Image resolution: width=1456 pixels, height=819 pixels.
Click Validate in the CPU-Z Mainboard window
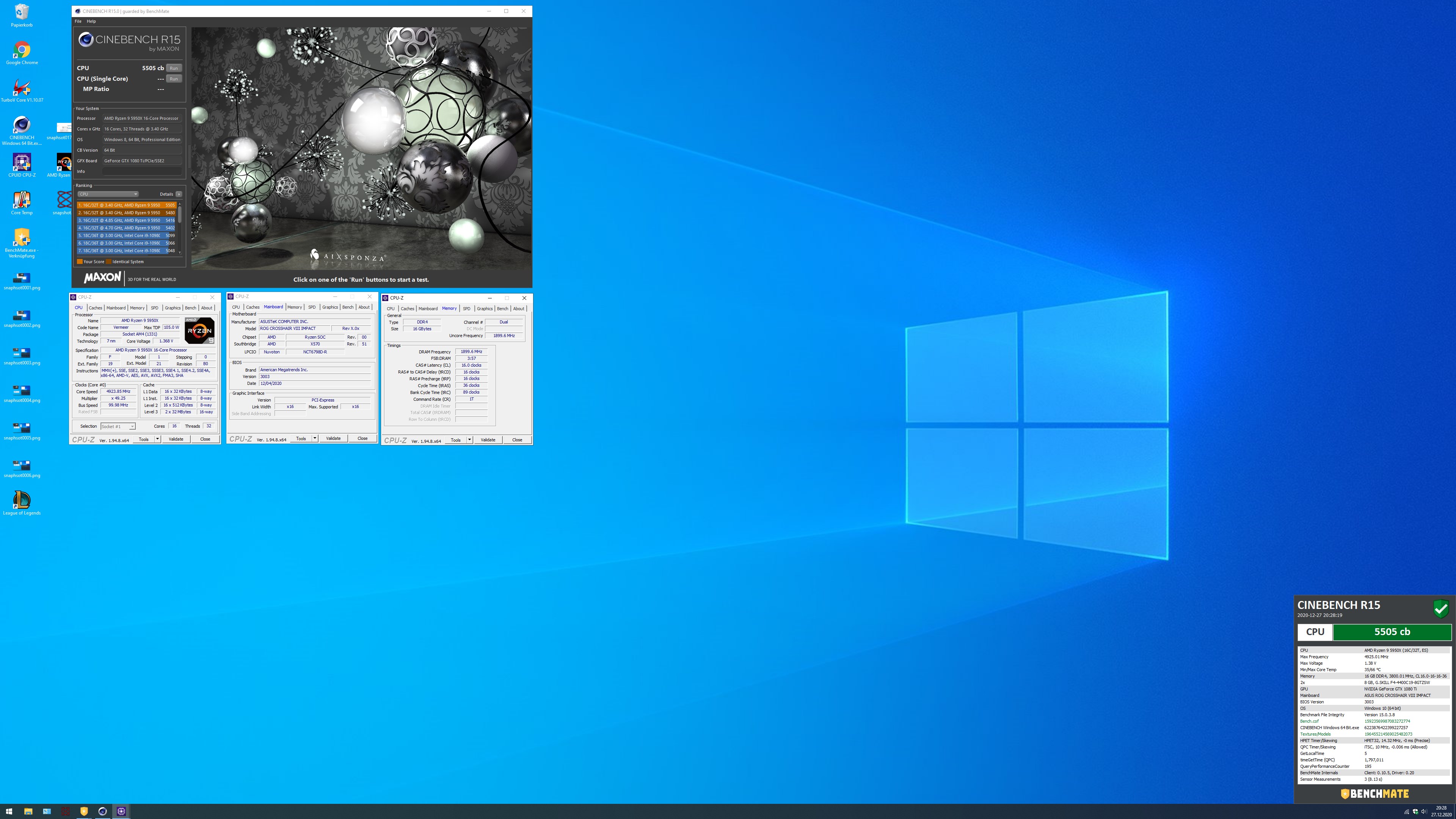(x=334, y=439)
